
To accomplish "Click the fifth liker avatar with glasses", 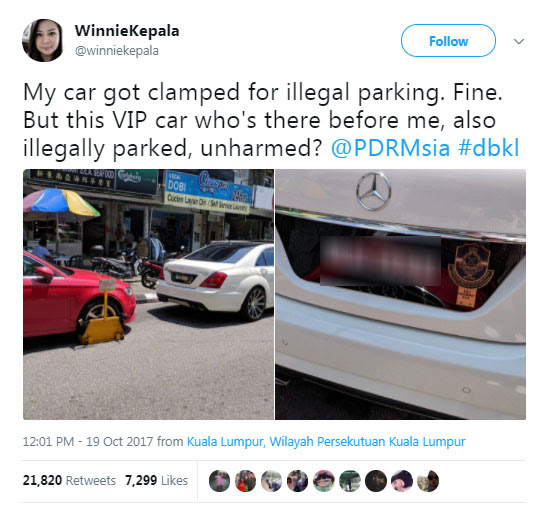I will point(323,481).
